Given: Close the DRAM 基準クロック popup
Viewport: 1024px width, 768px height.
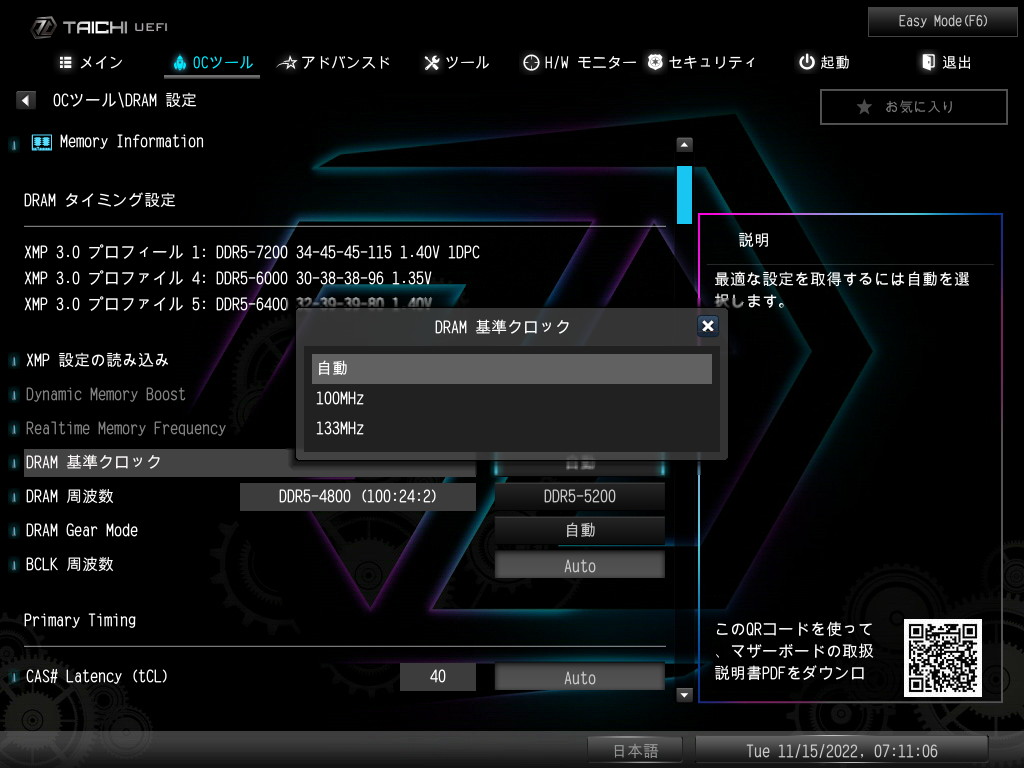Looking at the screenshot, I should [x=707, y=326].
